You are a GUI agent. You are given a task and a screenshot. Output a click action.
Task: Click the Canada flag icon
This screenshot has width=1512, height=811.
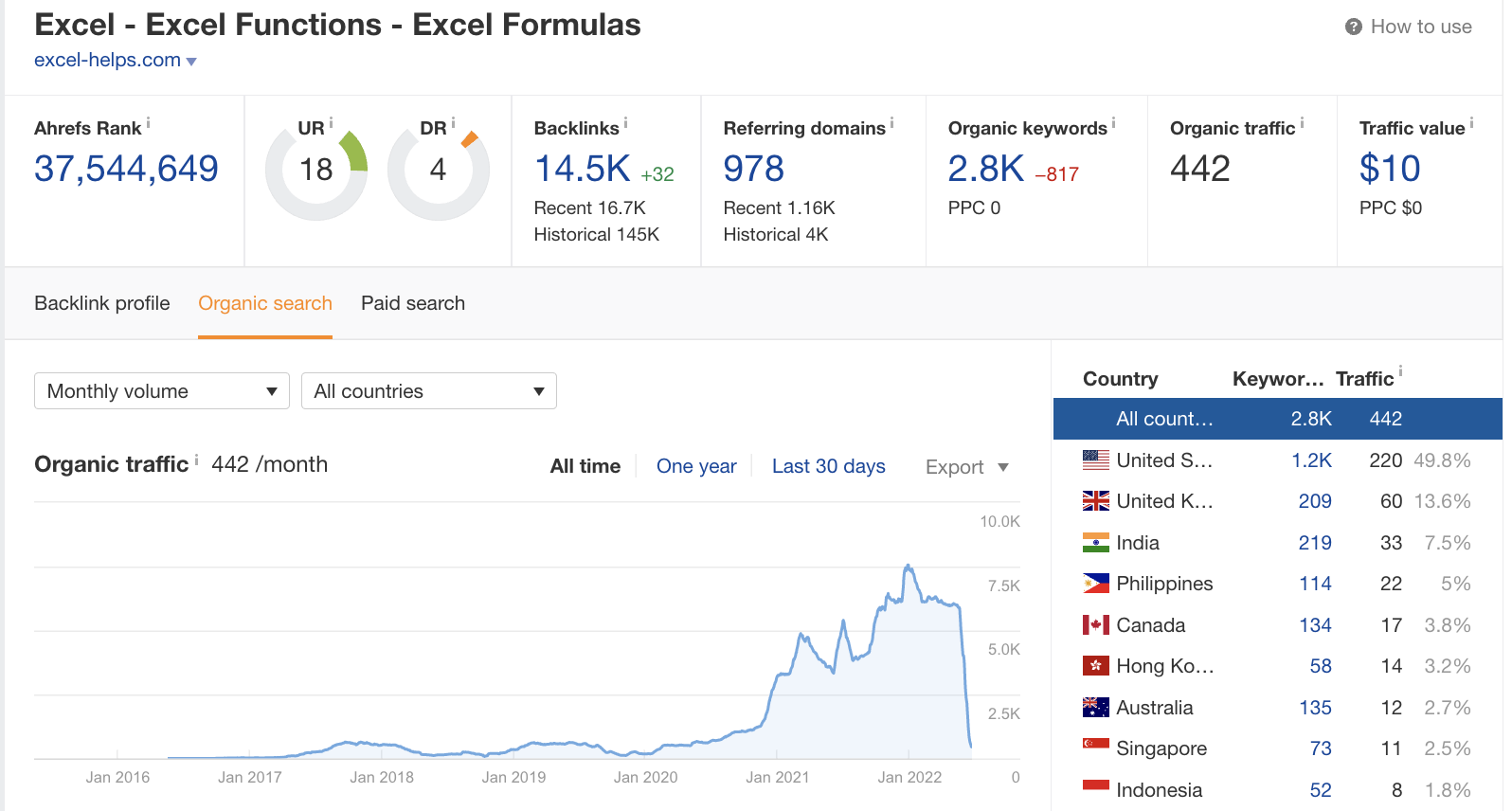pos(1095,625)
